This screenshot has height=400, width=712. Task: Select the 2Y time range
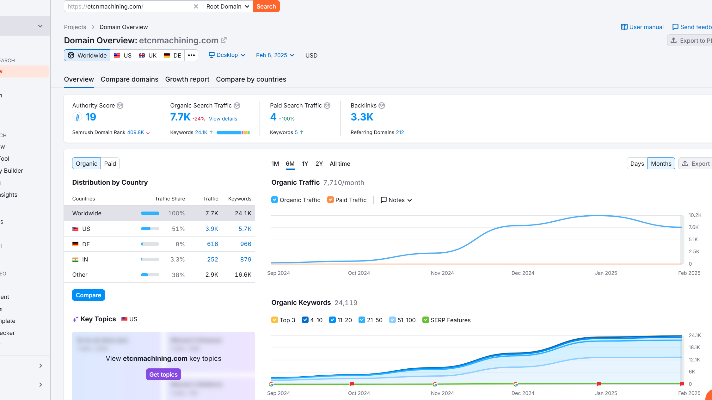[319, 164]
